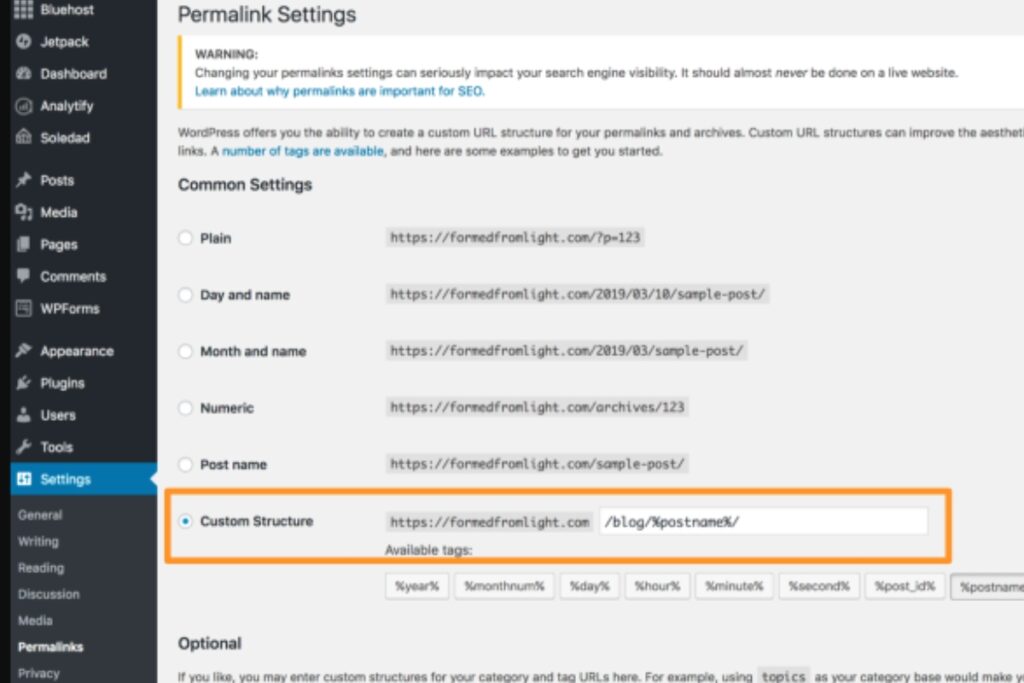1024x683 pixels.
Task: Select the Tools wrench icon
Action: tap(24, 447)
